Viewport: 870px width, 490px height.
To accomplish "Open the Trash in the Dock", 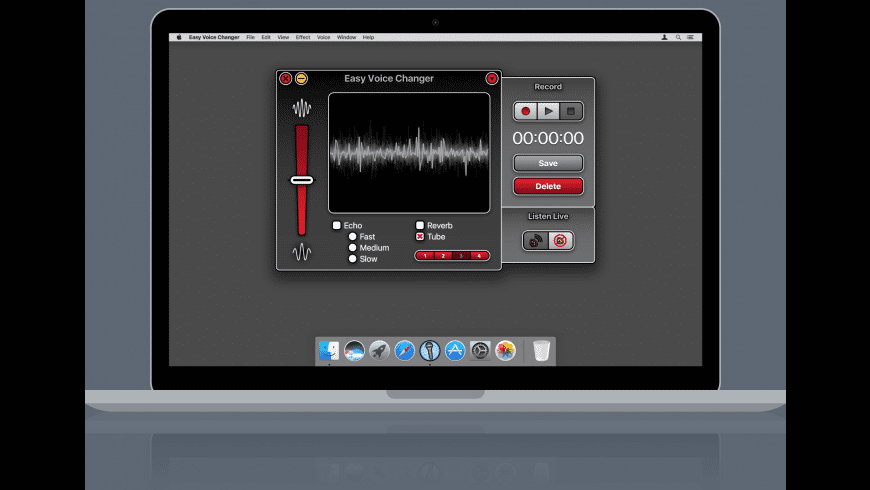I will 542,351.
